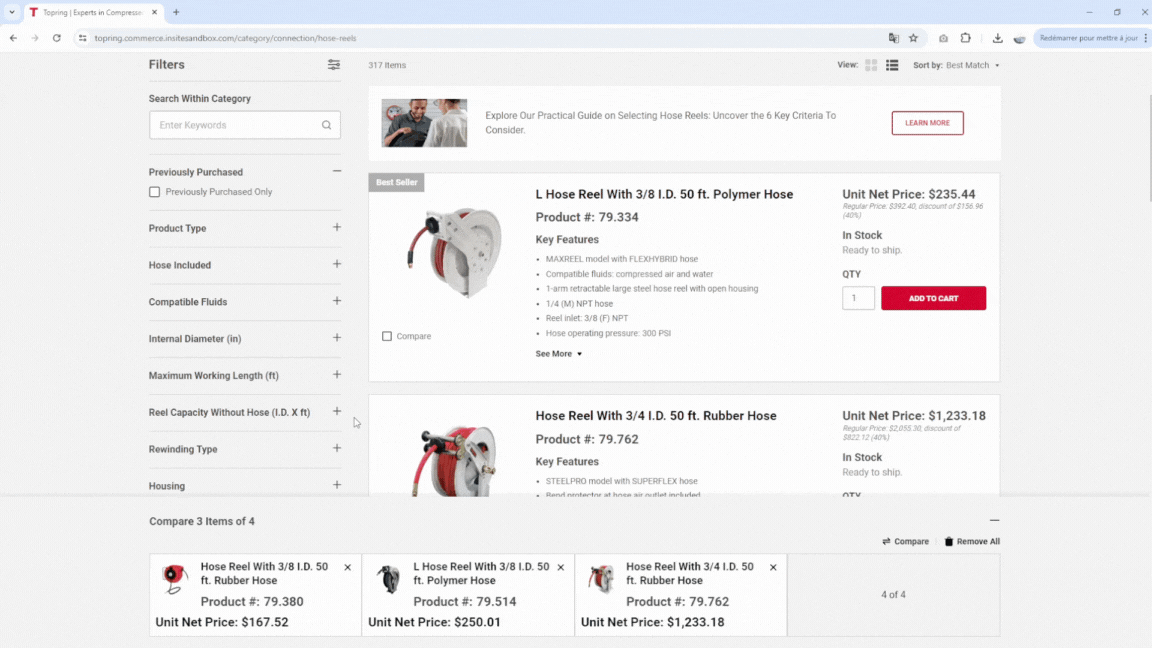
Task: Switch to grid view layout
Action: tap(871, 65)
